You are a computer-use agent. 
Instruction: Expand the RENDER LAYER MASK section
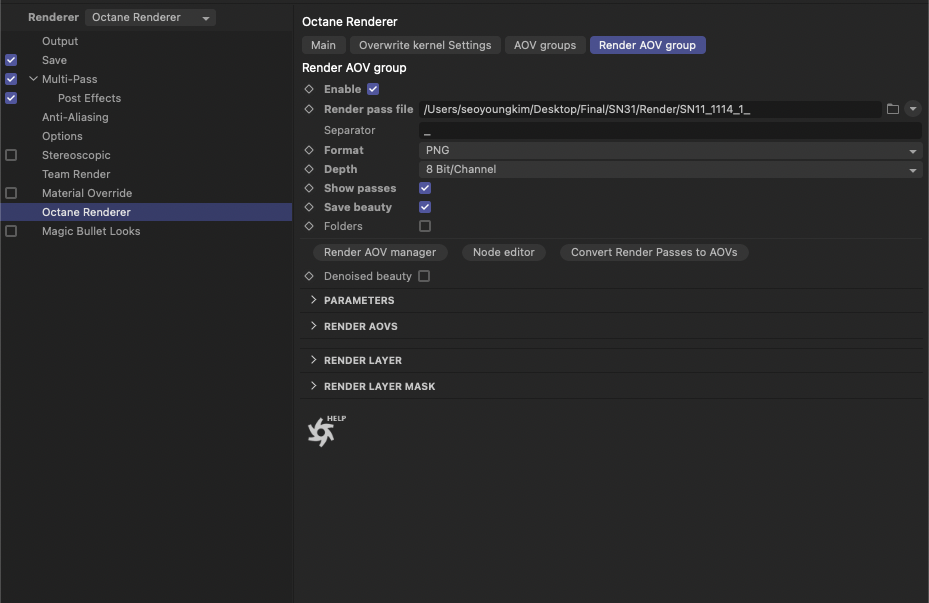(313, 386)
